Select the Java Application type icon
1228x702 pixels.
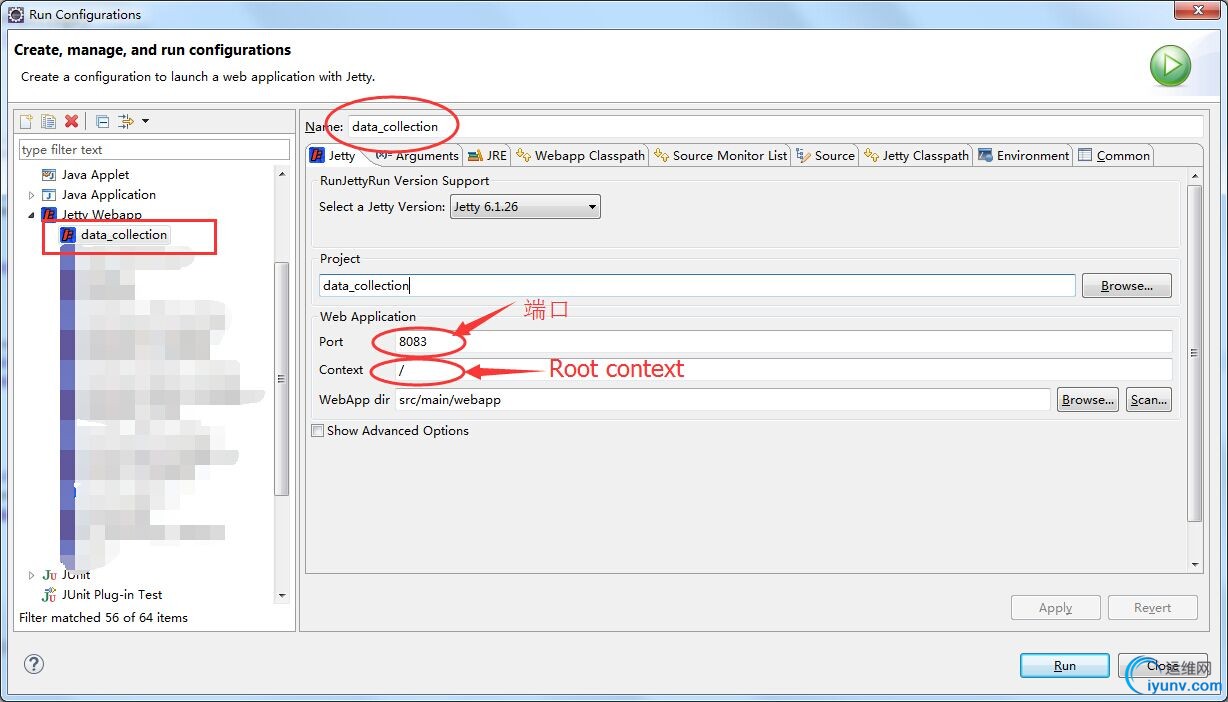tap(49, 195)
